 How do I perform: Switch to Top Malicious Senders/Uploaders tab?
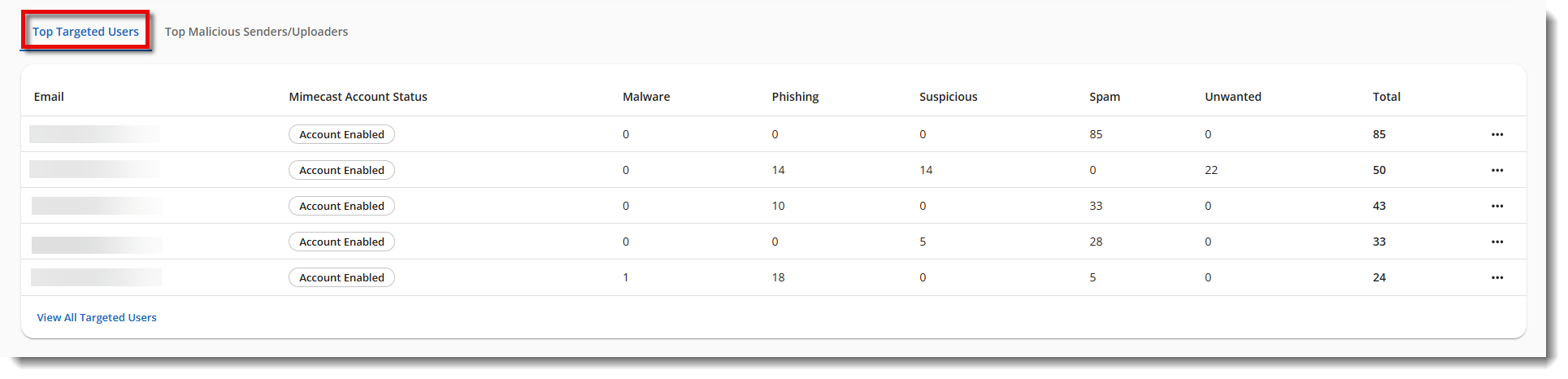coord(256,32)
